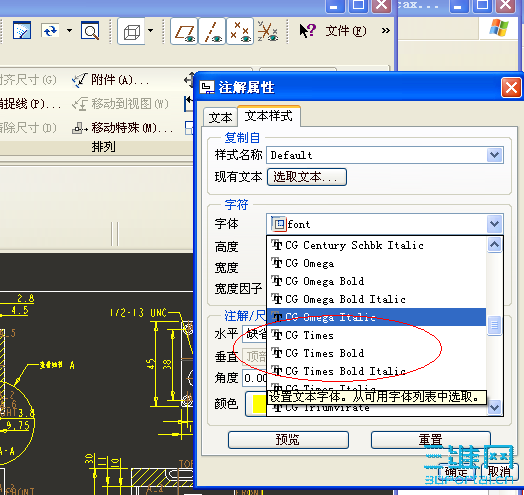Click the 取消 button
The width and height of the screenshot is (524, 495).
tap(499, 472)
